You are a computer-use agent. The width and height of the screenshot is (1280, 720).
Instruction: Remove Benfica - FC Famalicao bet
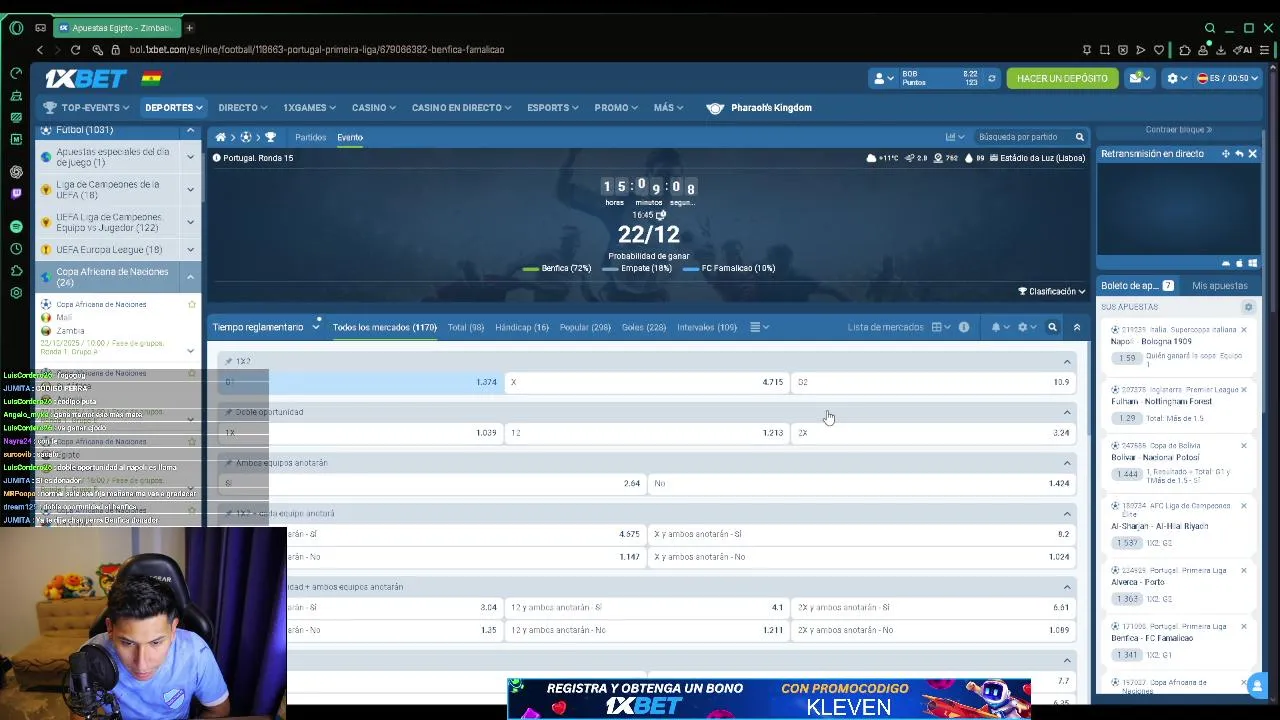(1244, 627)
